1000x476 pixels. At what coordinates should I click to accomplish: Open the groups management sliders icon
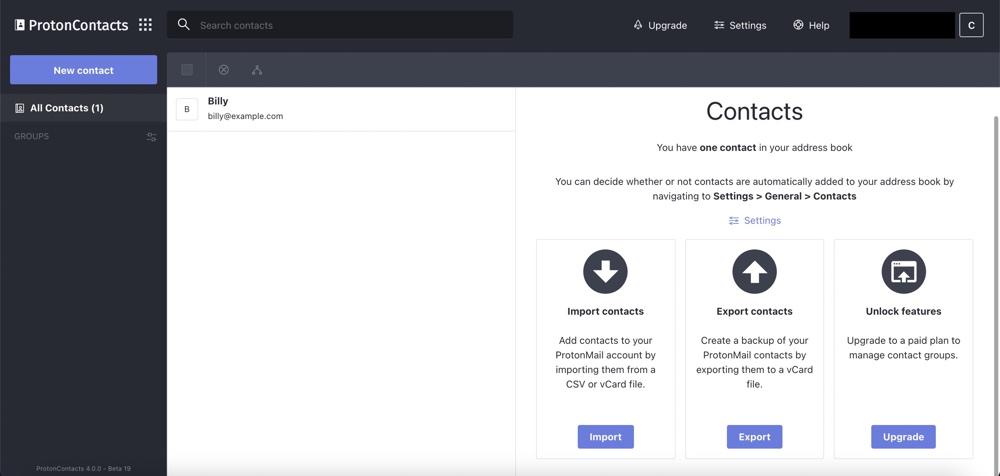(151, 137)
